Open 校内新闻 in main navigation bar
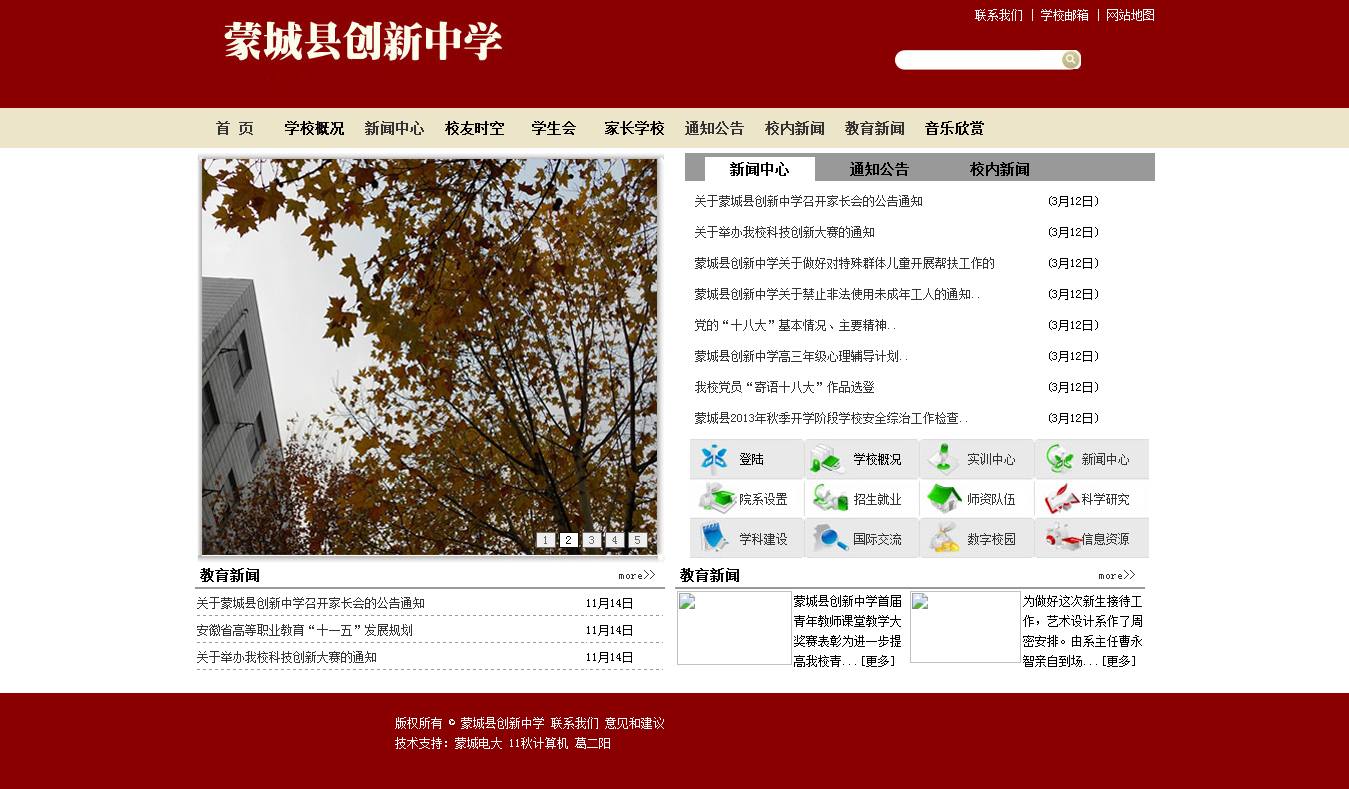 tap(794, 128)
